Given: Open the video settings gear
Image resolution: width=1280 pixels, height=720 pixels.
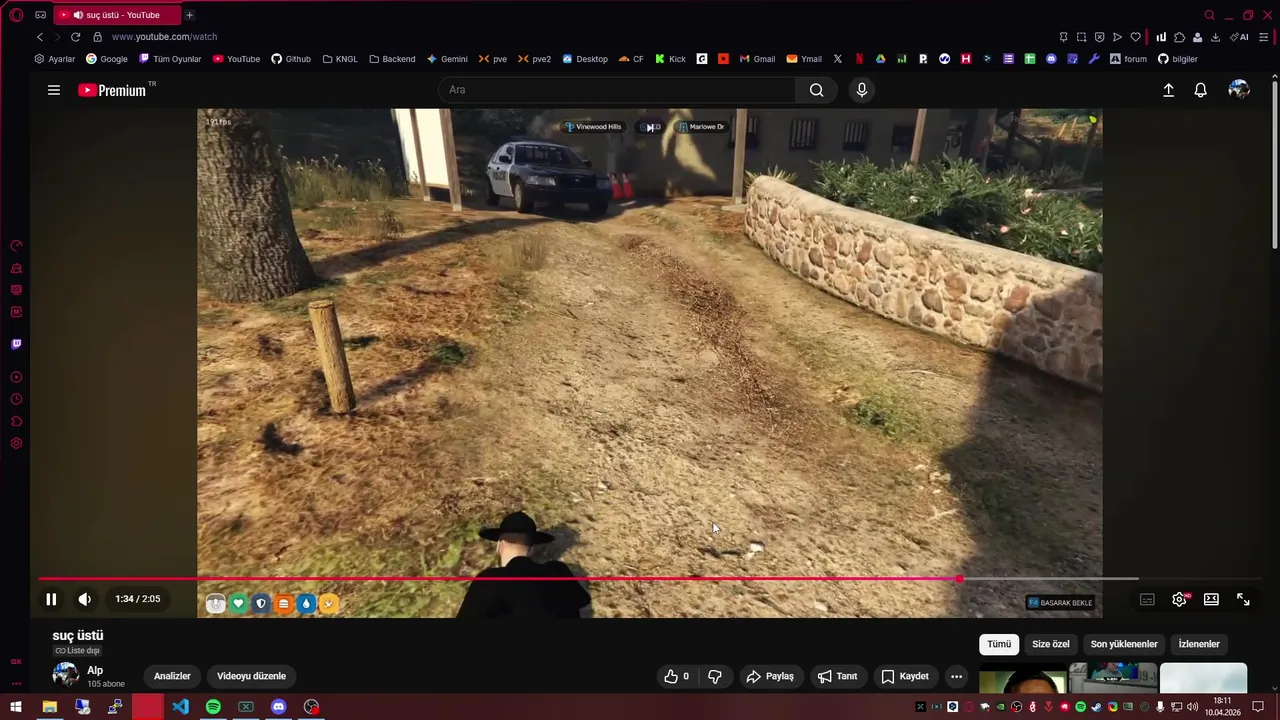Looking at the screenshot, I should coord(1179,599).
